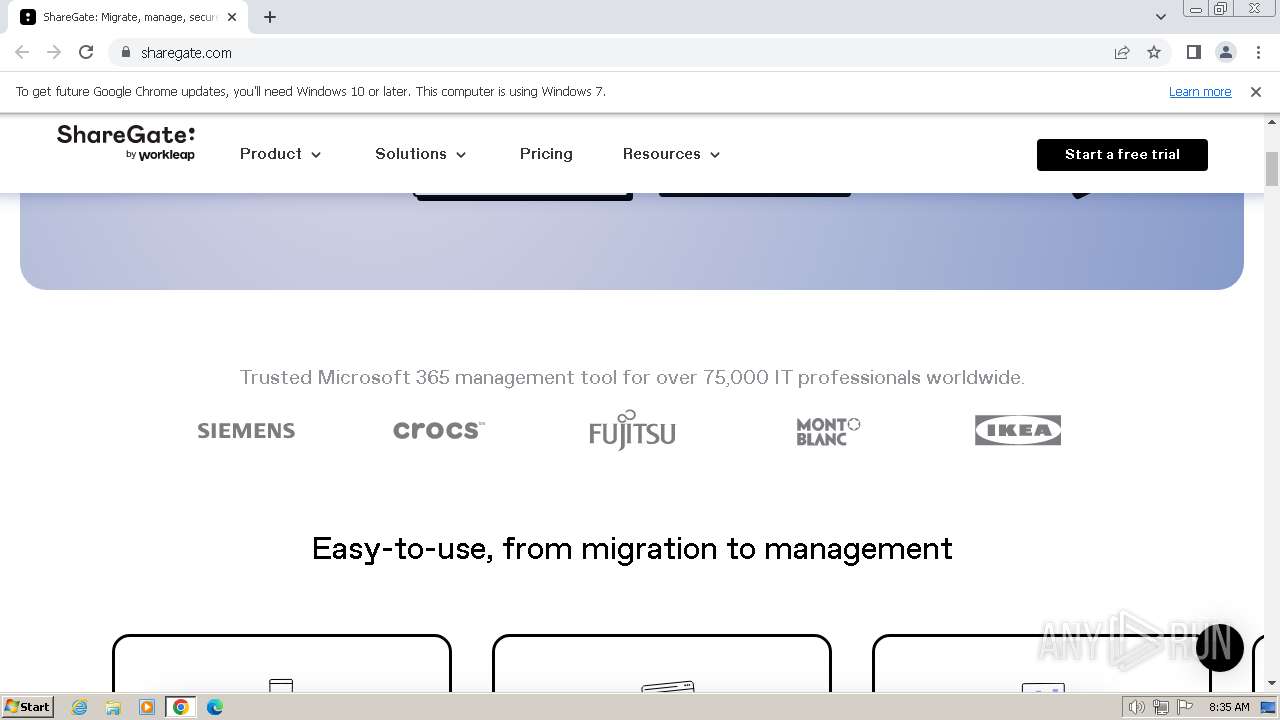Open Windows Media Player from taskbar
1280x720 pixels.
[147, 707]
